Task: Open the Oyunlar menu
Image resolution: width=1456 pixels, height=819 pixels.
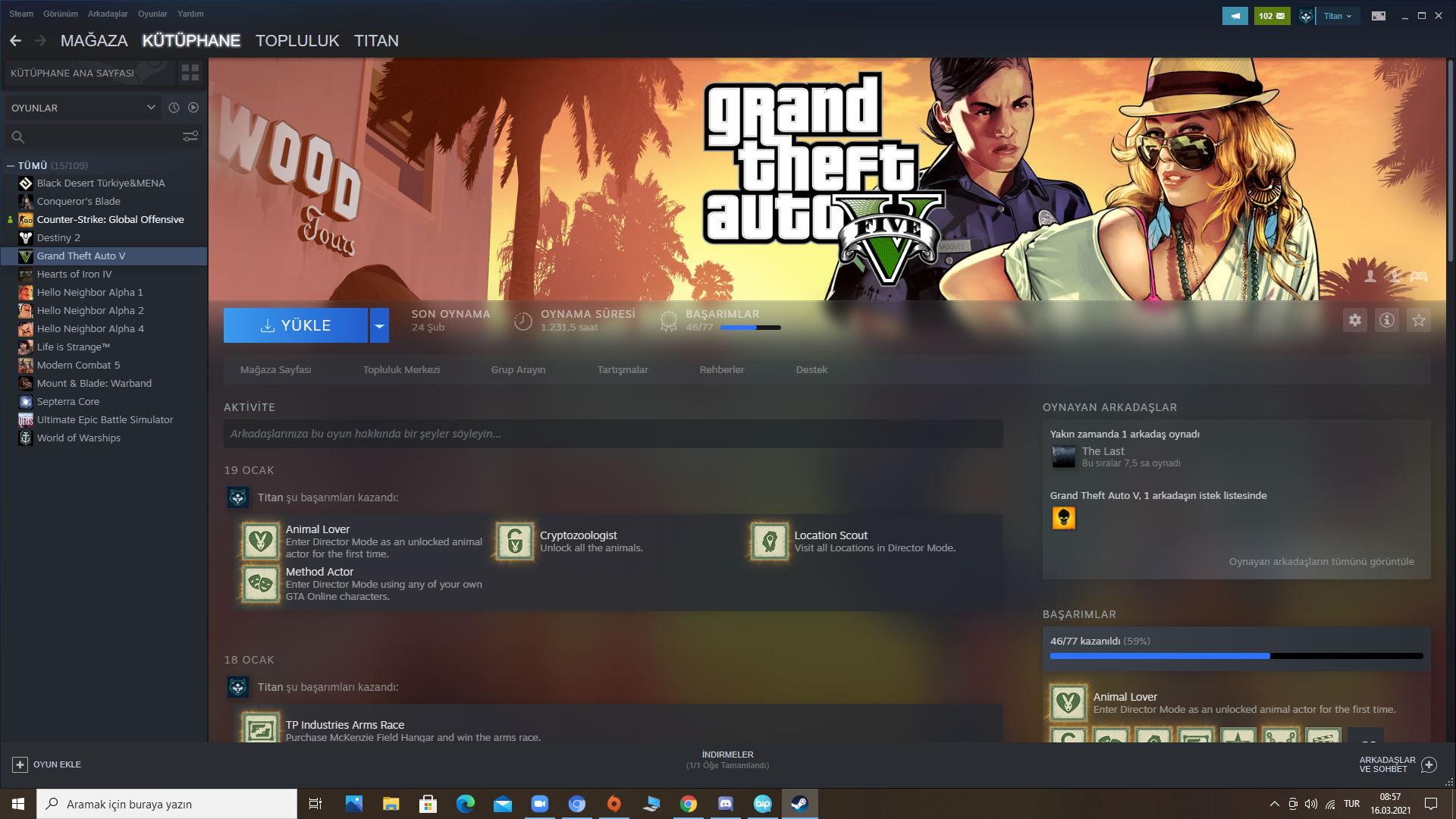Action: [152, 14]
